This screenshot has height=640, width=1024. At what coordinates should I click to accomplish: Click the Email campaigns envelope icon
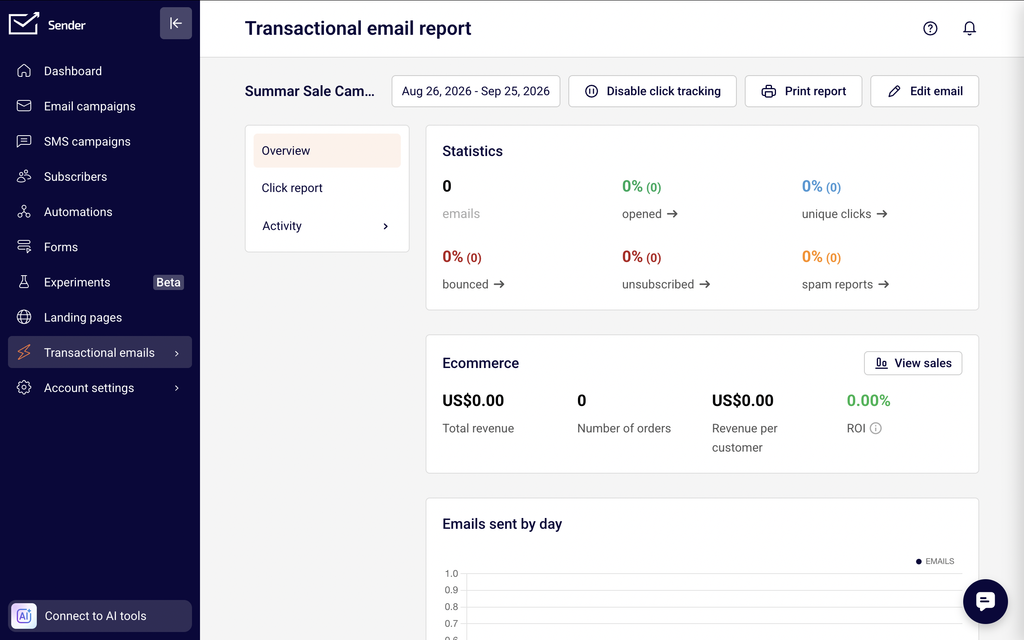(24, 106)
